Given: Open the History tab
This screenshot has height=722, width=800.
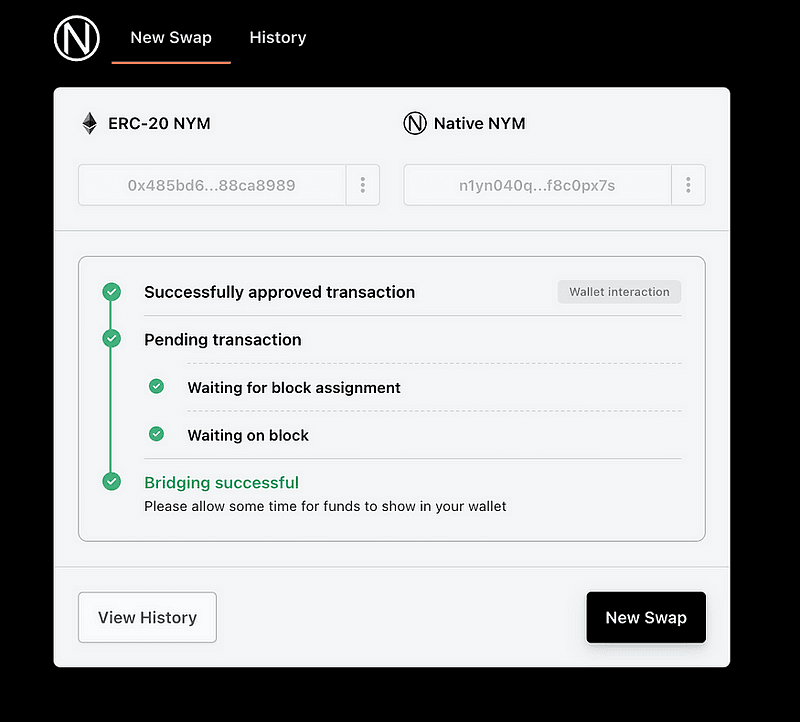Looking at the screenshot, I should pyautogui.click(x=277, y=38).
